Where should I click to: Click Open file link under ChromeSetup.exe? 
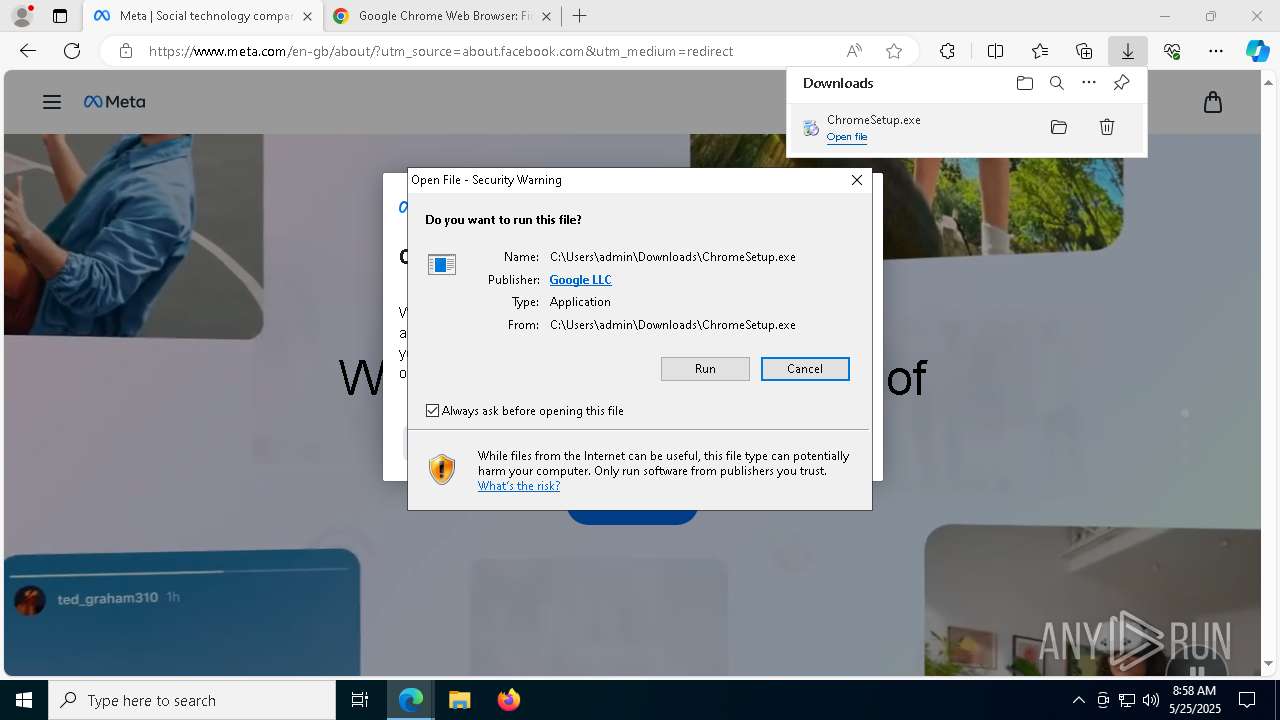tap(847, 137)
